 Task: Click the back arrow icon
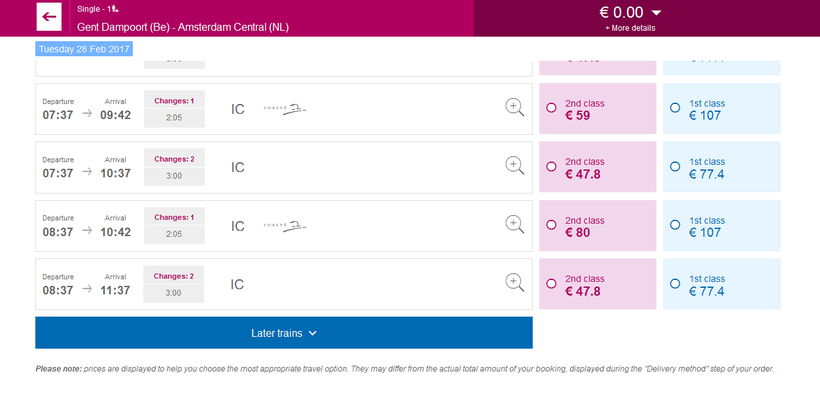49,17
